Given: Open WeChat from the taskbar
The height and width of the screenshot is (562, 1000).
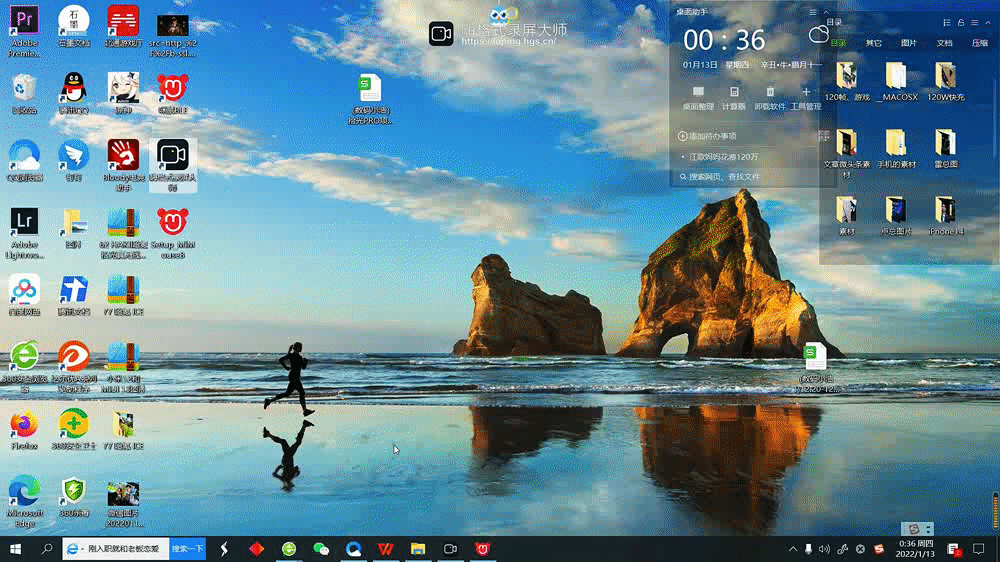Looking at the screenshot, I should tap(321, 549).
